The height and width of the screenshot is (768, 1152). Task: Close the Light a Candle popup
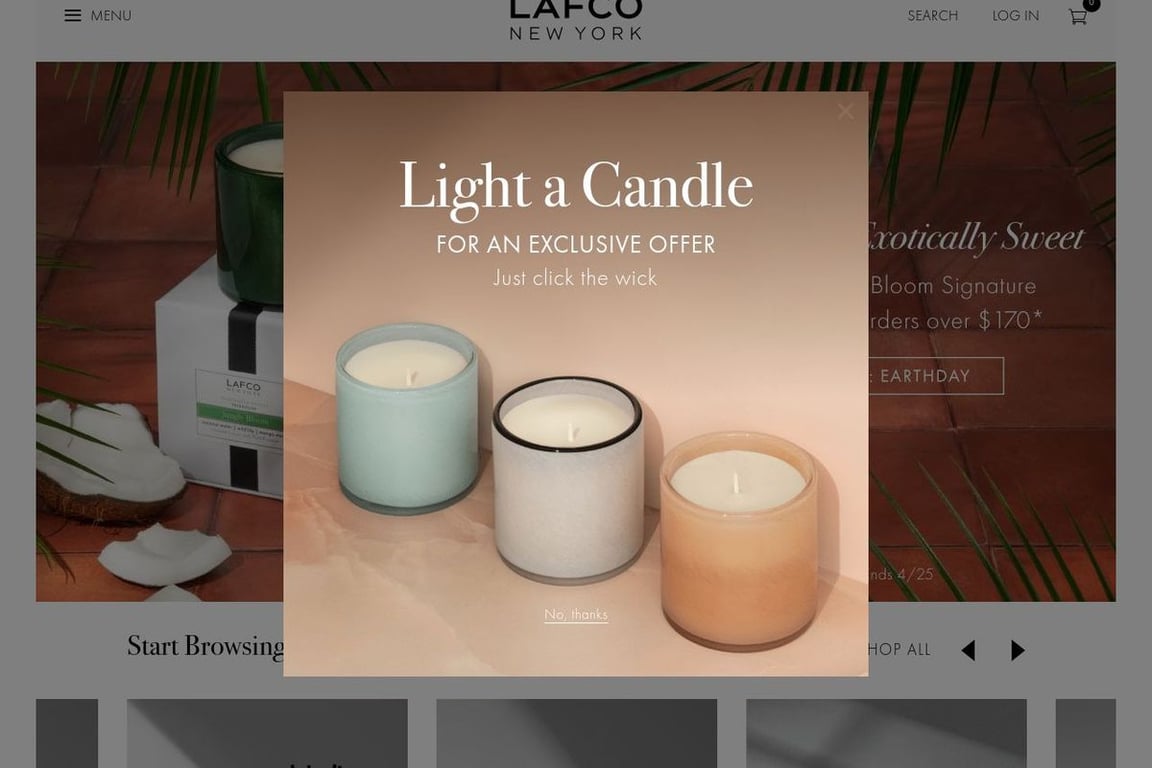[x=846, y=111]
